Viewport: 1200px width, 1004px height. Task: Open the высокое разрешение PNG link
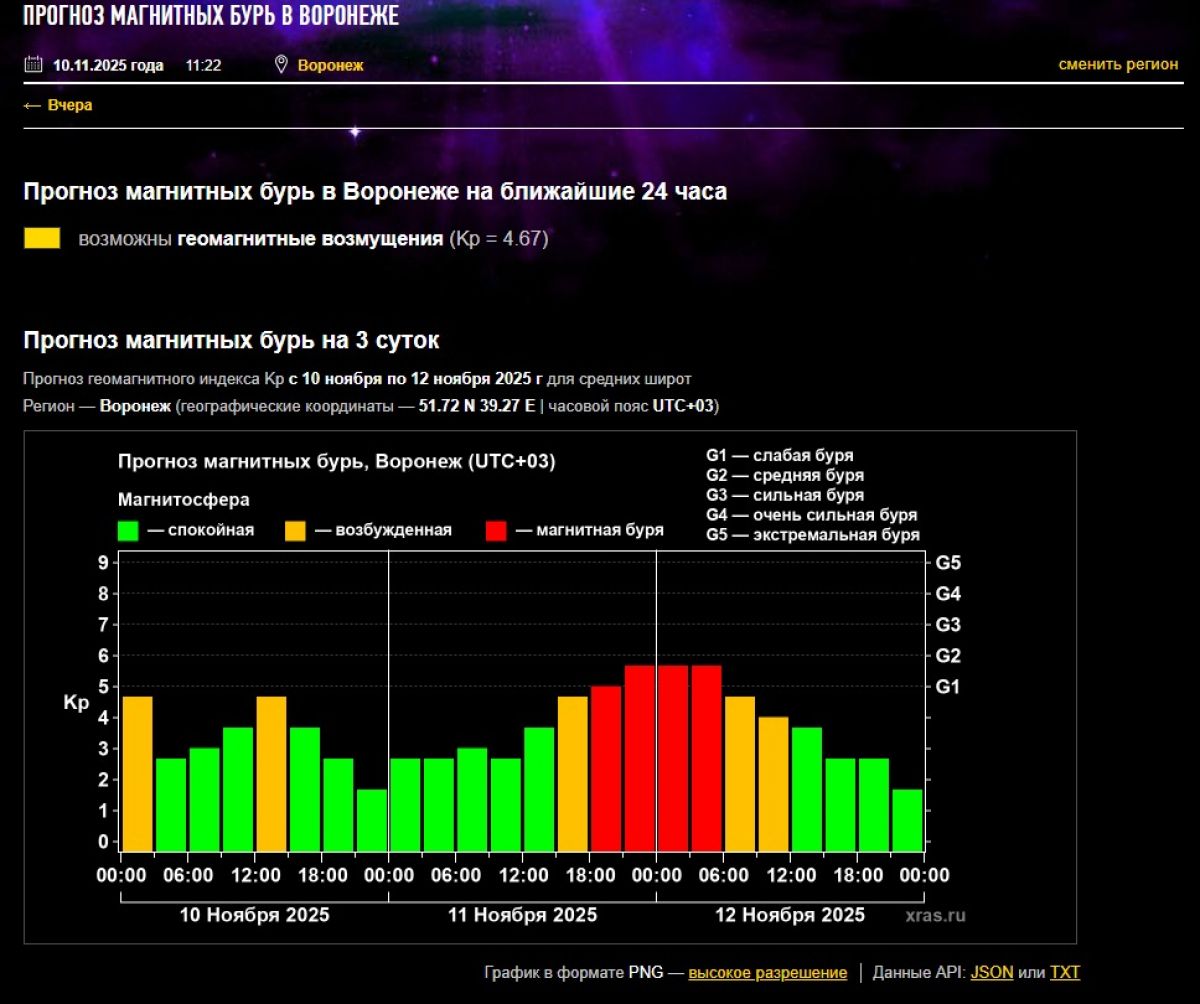767,972
